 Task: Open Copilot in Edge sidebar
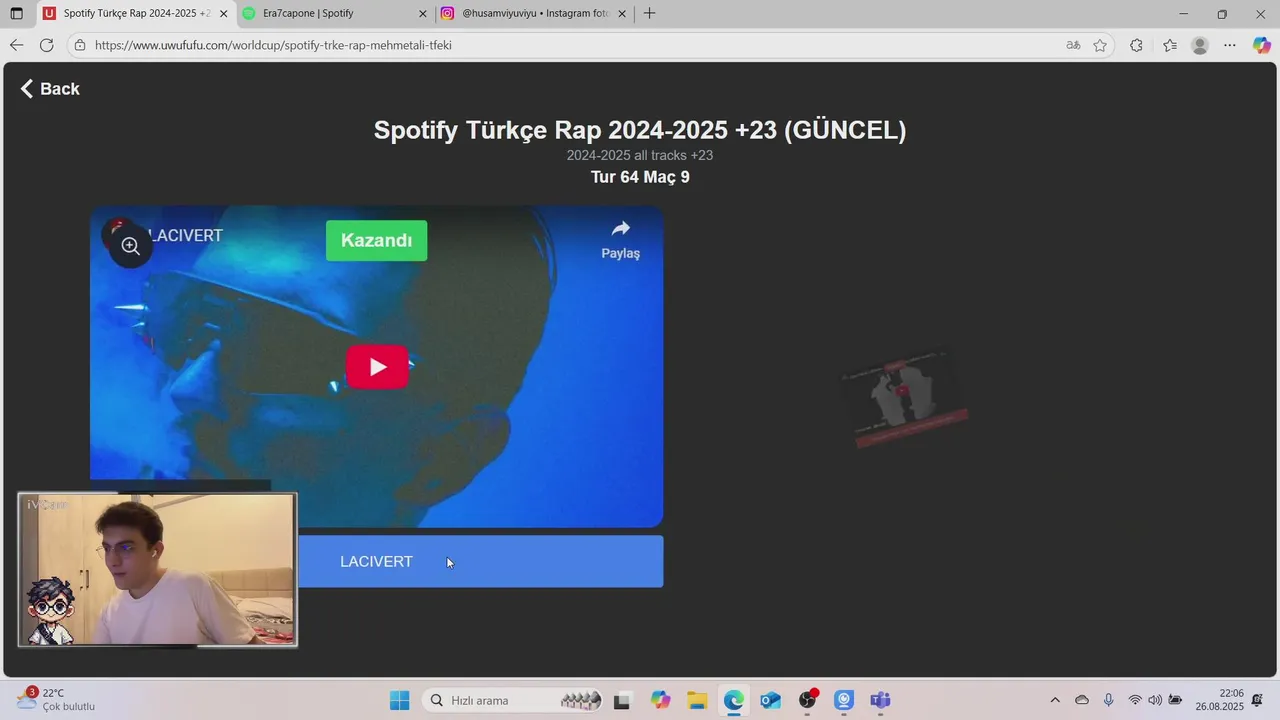tap(1262, 45)
